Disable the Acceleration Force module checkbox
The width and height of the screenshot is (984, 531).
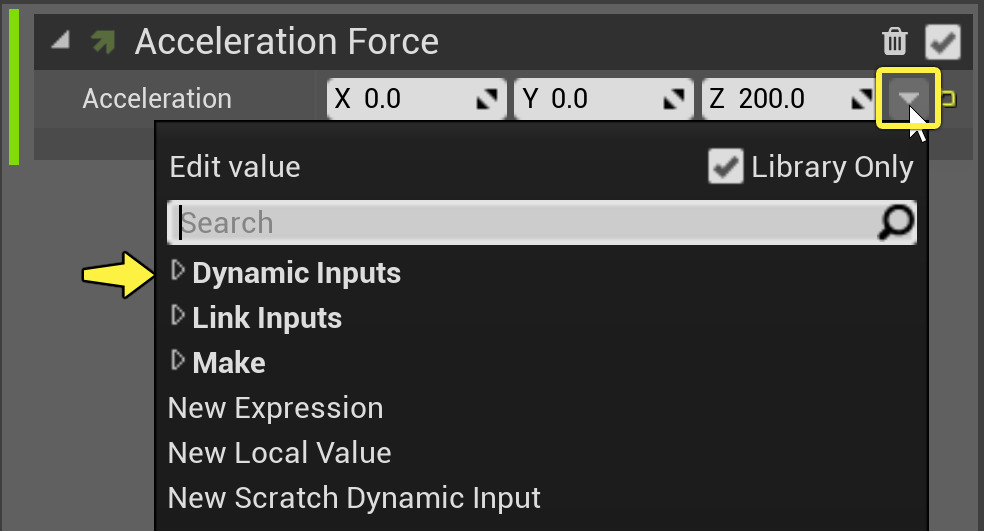pos(943,42)
